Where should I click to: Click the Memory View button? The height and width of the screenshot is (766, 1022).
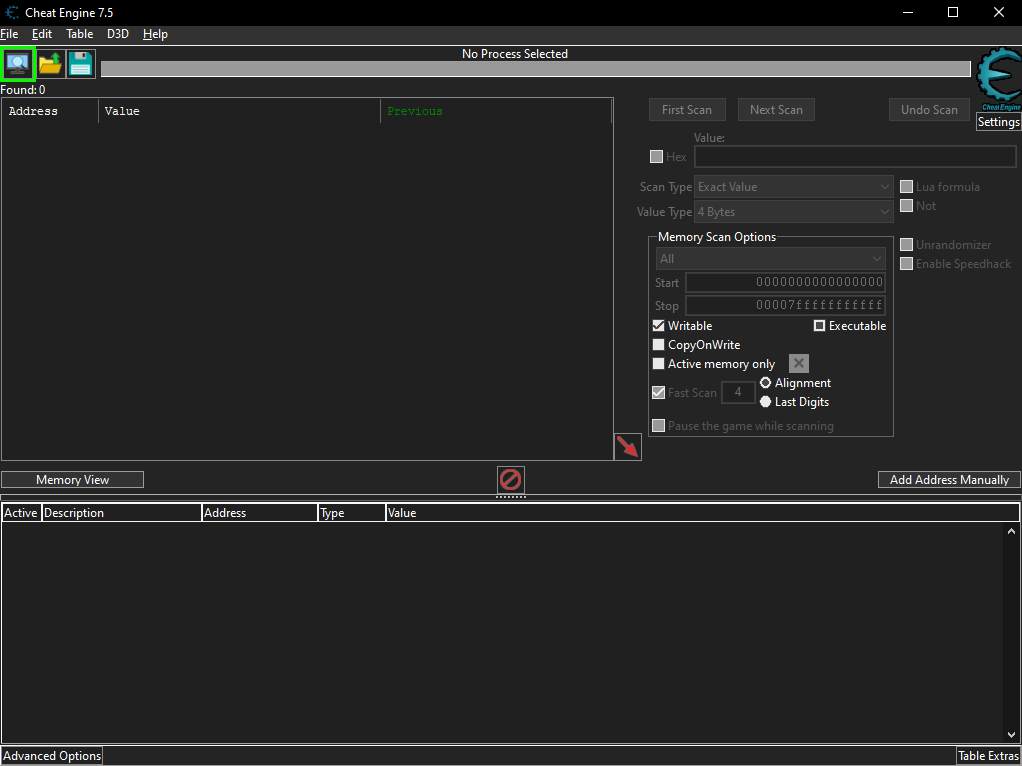click(x=72, y=480)
